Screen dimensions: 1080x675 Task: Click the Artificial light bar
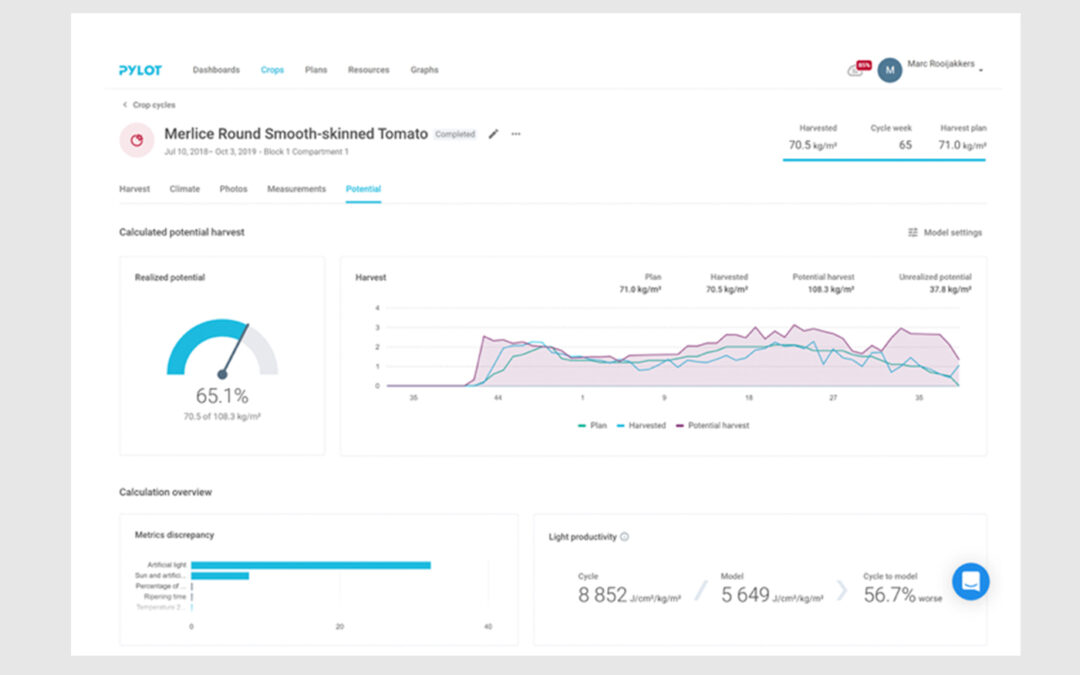[x=311, y=565]
